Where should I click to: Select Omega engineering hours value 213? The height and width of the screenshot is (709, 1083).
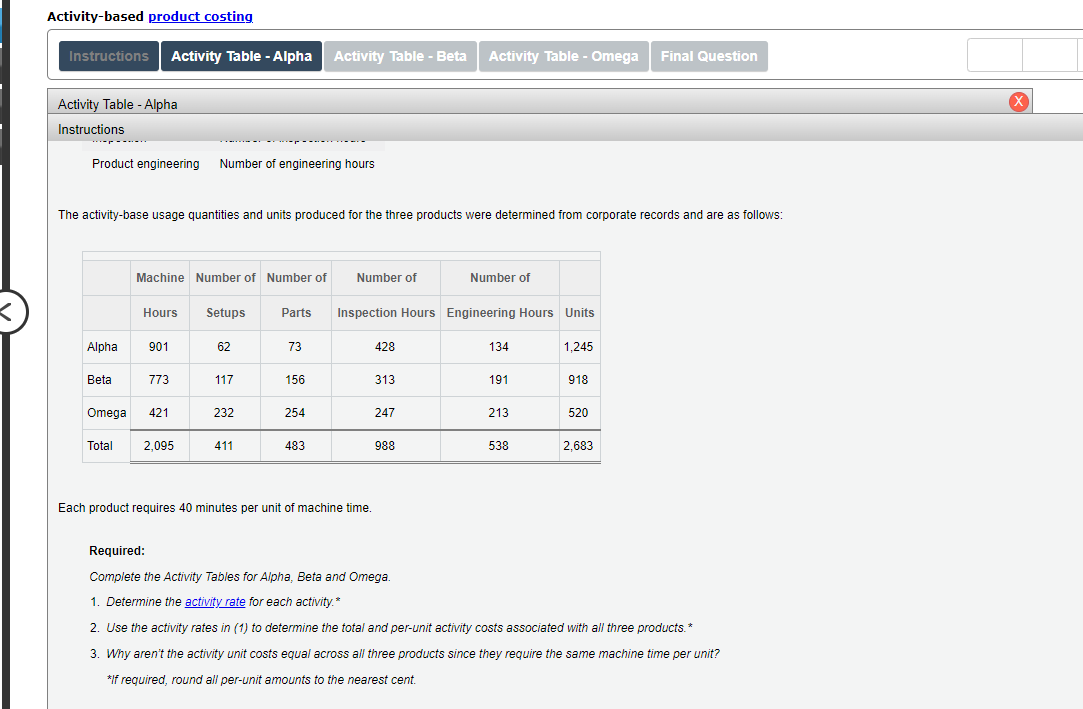point(499,412)
